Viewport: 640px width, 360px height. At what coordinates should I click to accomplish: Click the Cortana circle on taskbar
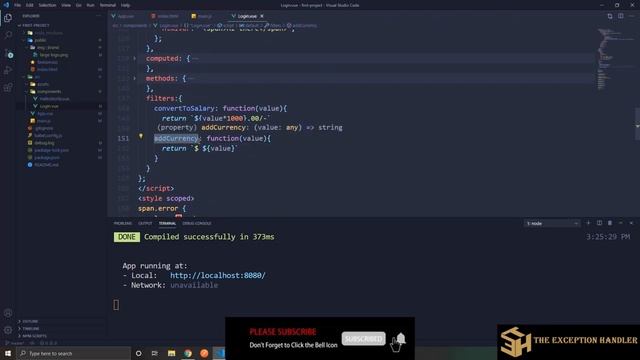point(138,353)
